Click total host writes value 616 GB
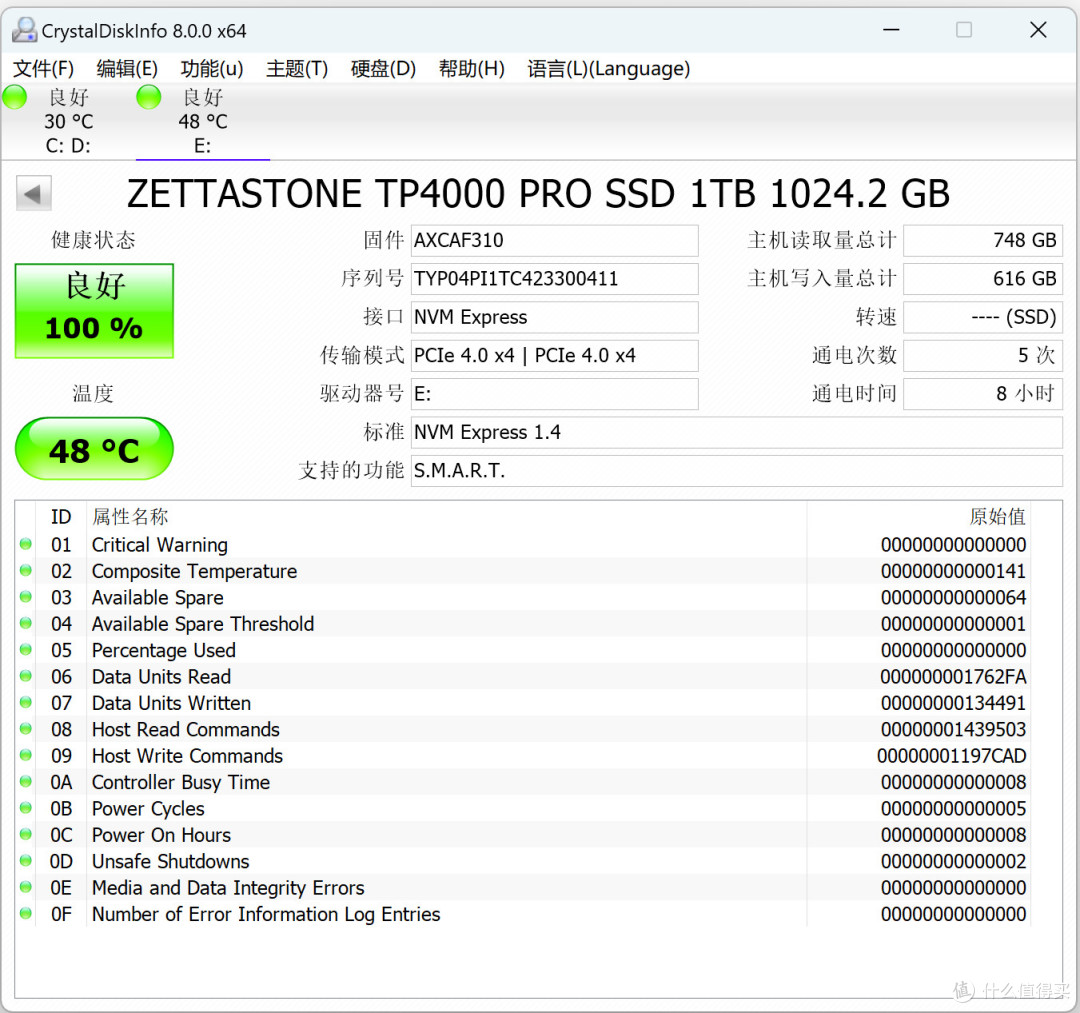Viewport: 1080px width, 1013px height. (983, 279)
